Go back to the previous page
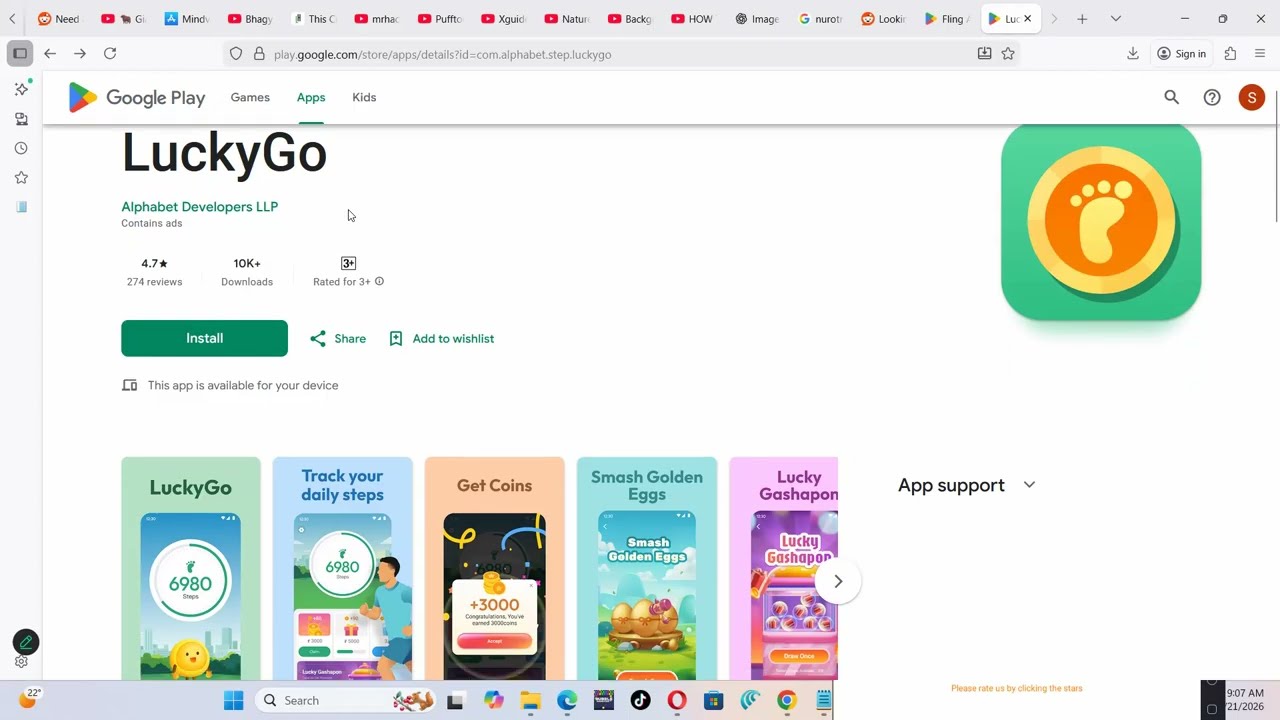Screen dimensions: 1280x720 [x=50, y=53]
